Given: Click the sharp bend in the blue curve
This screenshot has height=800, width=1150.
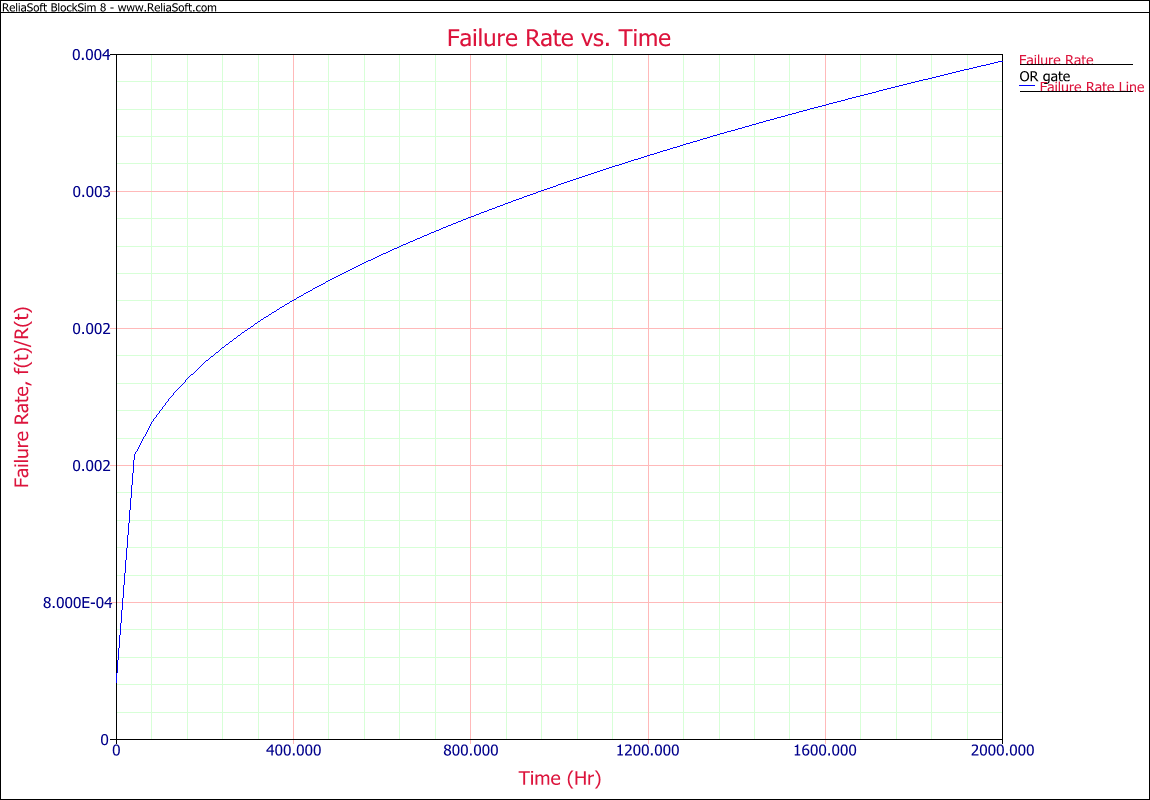Looking at the screenshot, I should [x=134, y=455].
